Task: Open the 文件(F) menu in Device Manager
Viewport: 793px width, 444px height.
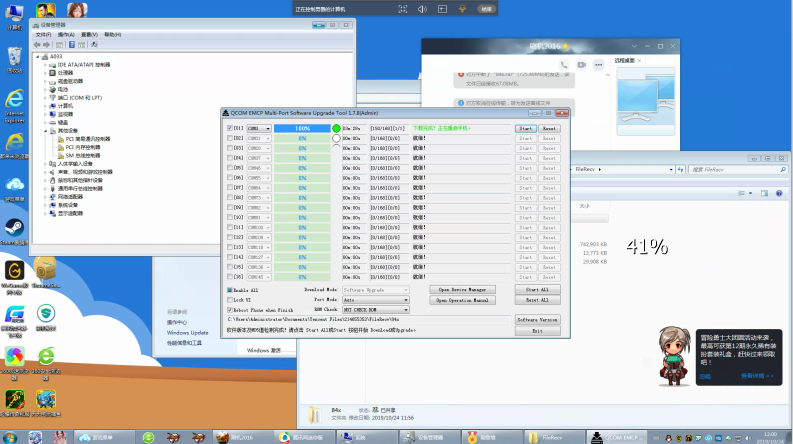Action: tap(43, 34)
